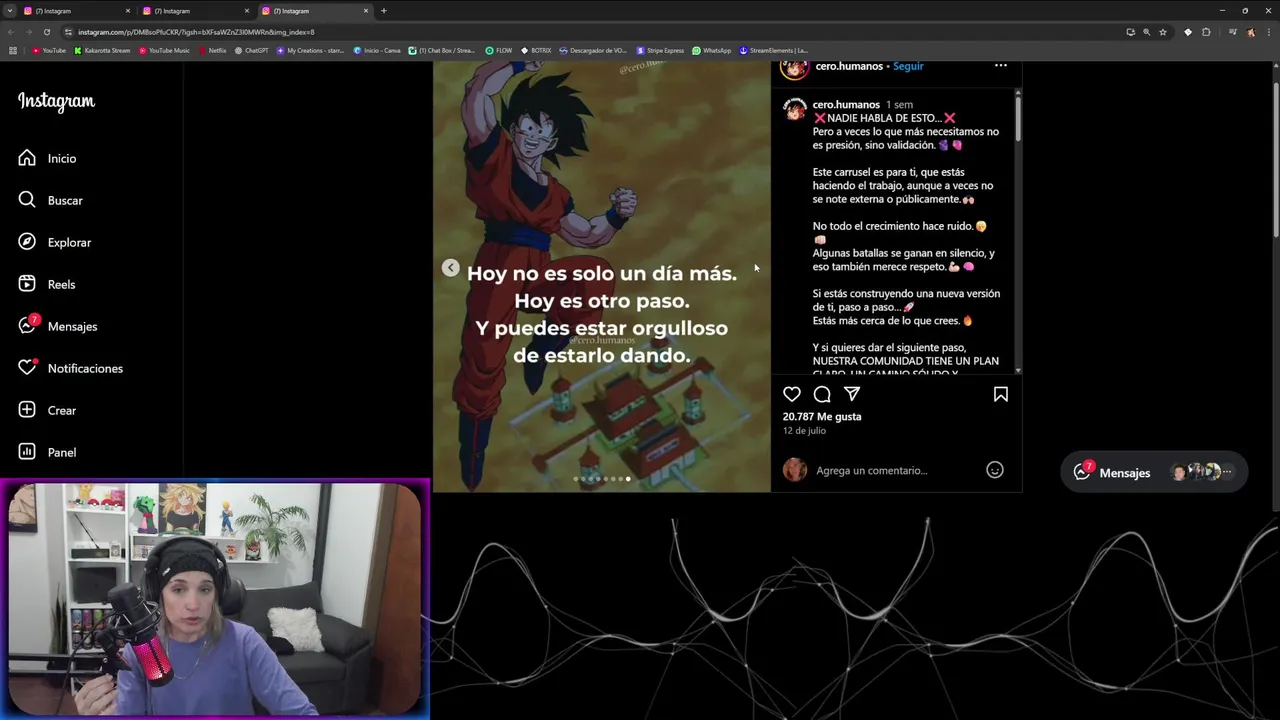Close the active third Instagram tab
Screen dimensions: 1280x720
point(365,11)
